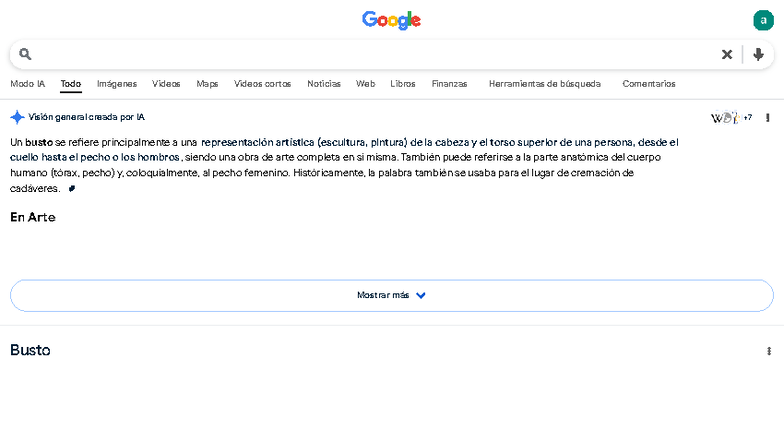784x441 pixels.
Task: Start voice search with microphone icon
Action: pyautogui.click(x=759, y=54)
